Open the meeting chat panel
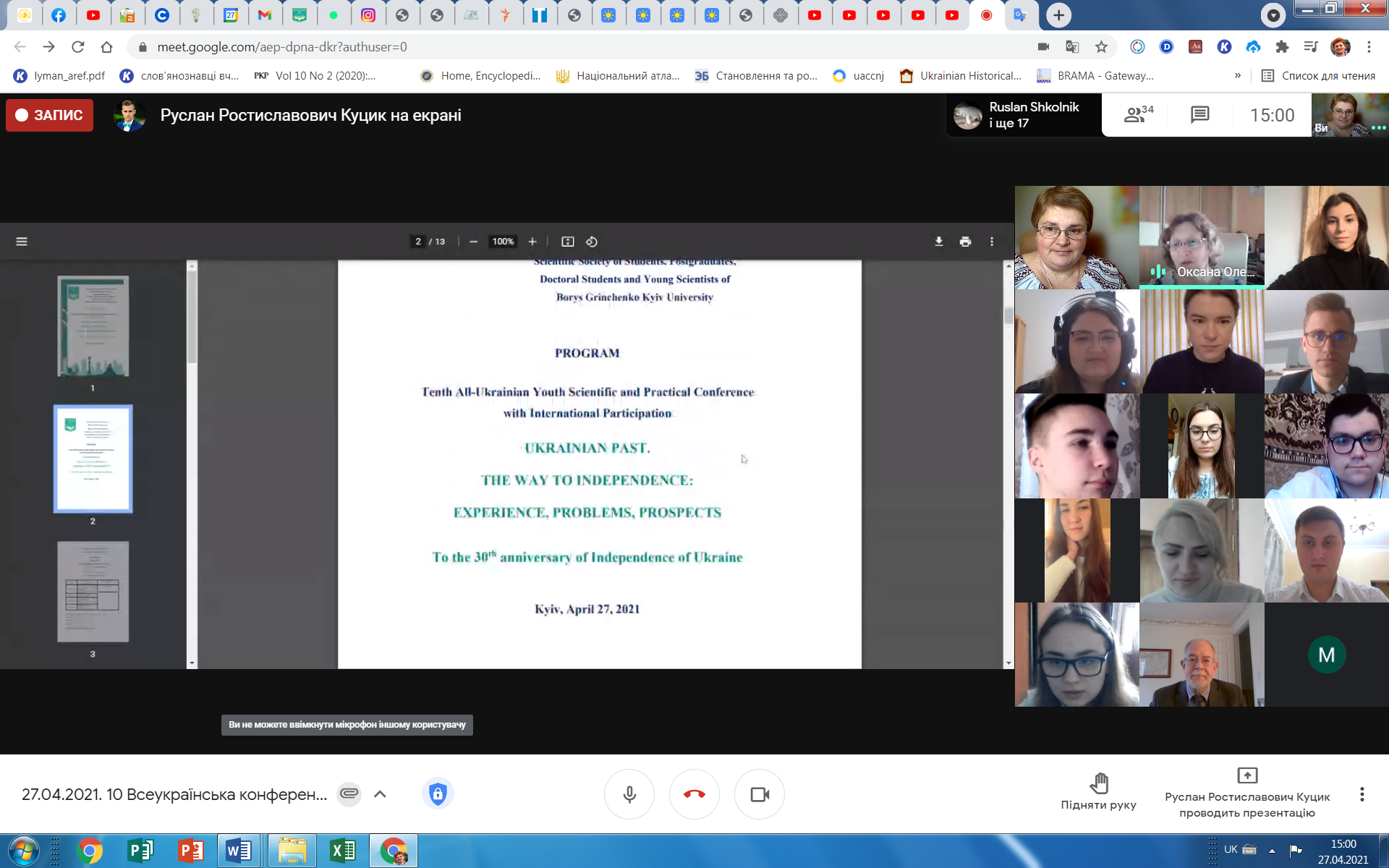The height and width of the screenshot is (868, 1389). pyautogui.click(x=1199, y=115)
